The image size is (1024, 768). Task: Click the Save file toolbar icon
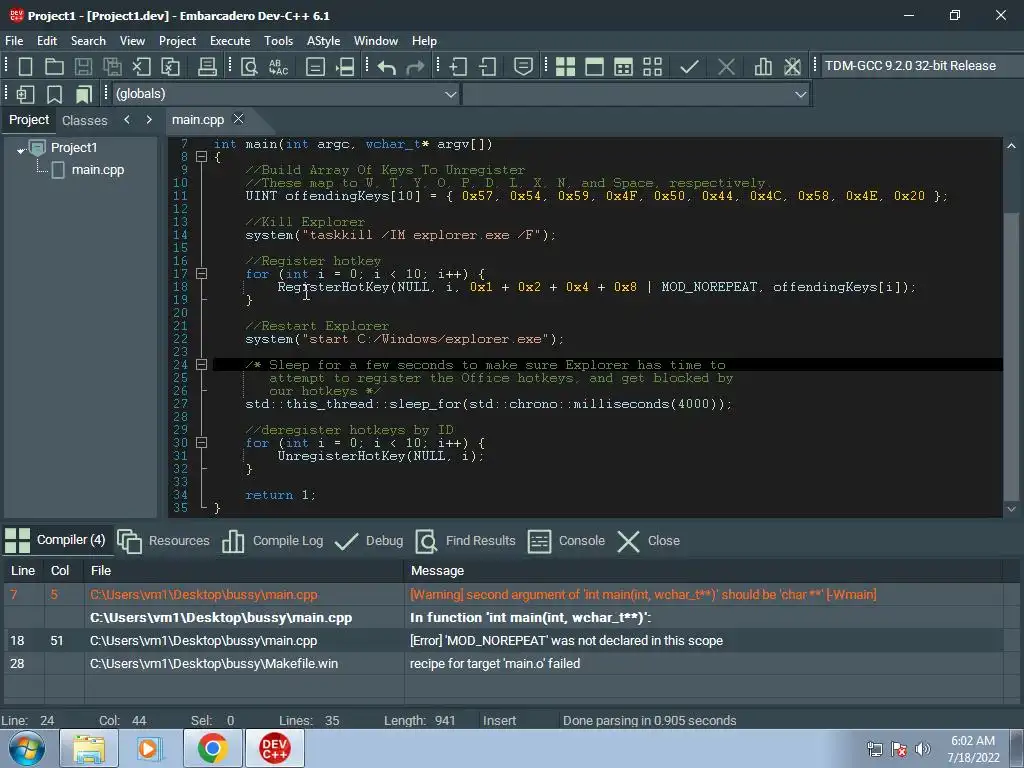83,67
